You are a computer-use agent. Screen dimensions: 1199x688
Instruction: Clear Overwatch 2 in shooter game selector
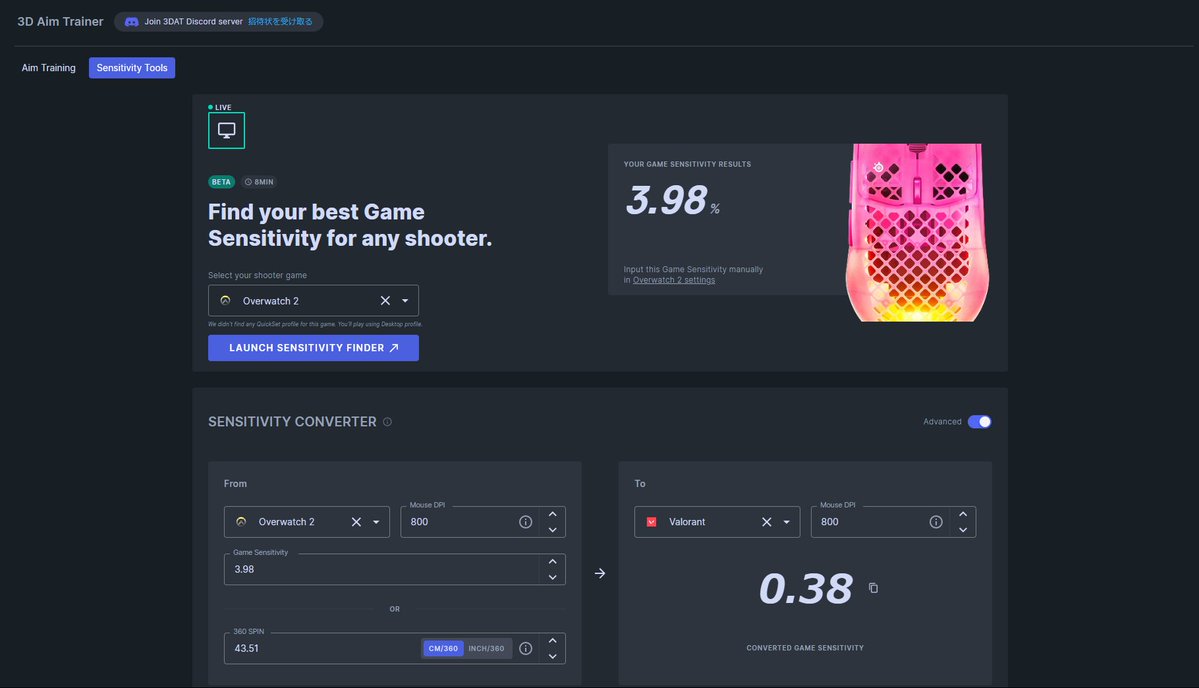[x=385, y=300]
